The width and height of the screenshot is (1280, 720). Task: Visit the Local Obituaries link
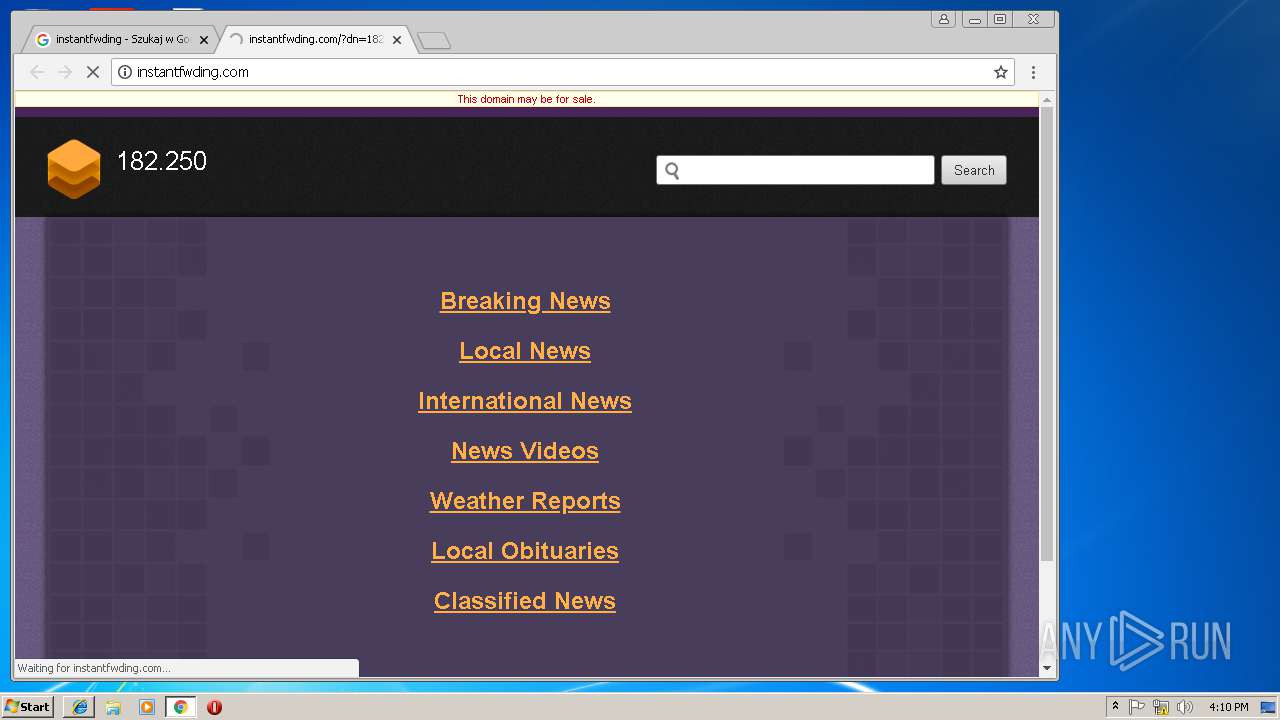(x=525, y=551)
